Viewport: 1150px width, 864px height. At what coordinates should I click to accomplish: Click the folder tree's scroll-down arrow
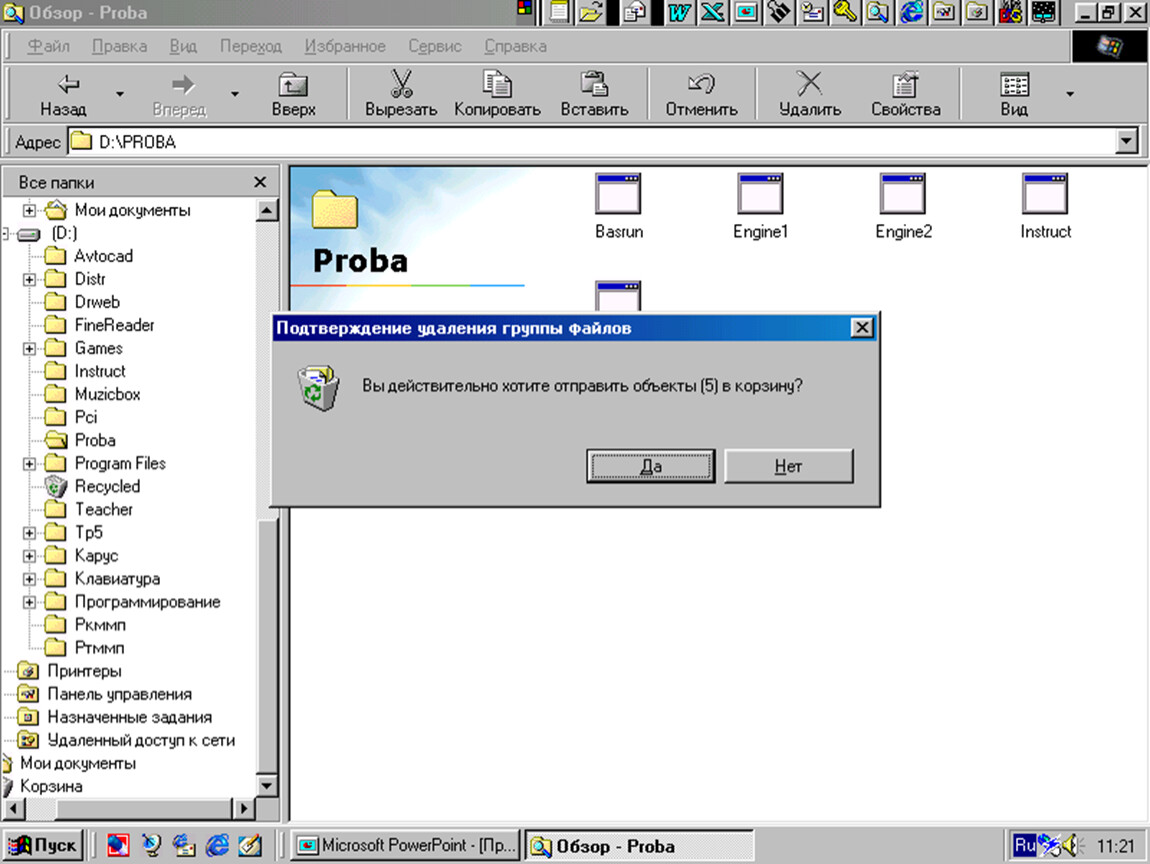266,786
